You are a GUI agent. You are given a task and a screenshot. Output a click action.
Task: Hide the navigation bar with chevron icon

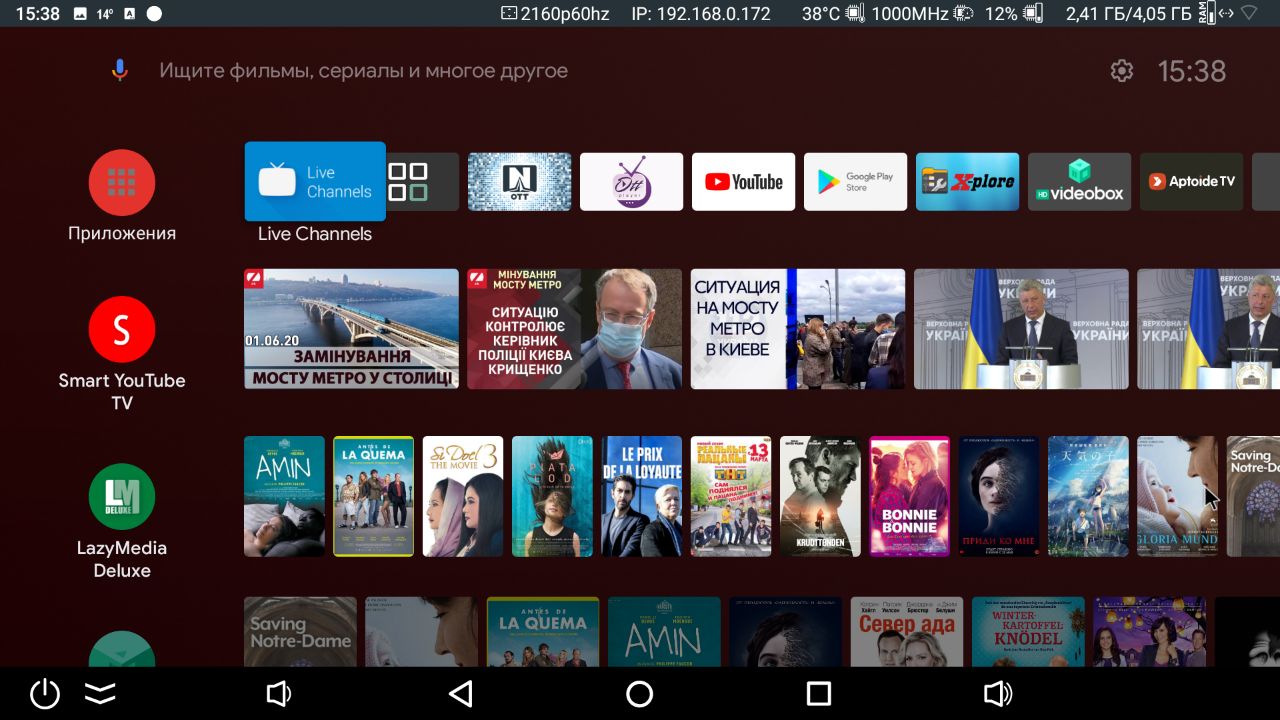click(x=100, y=694)
